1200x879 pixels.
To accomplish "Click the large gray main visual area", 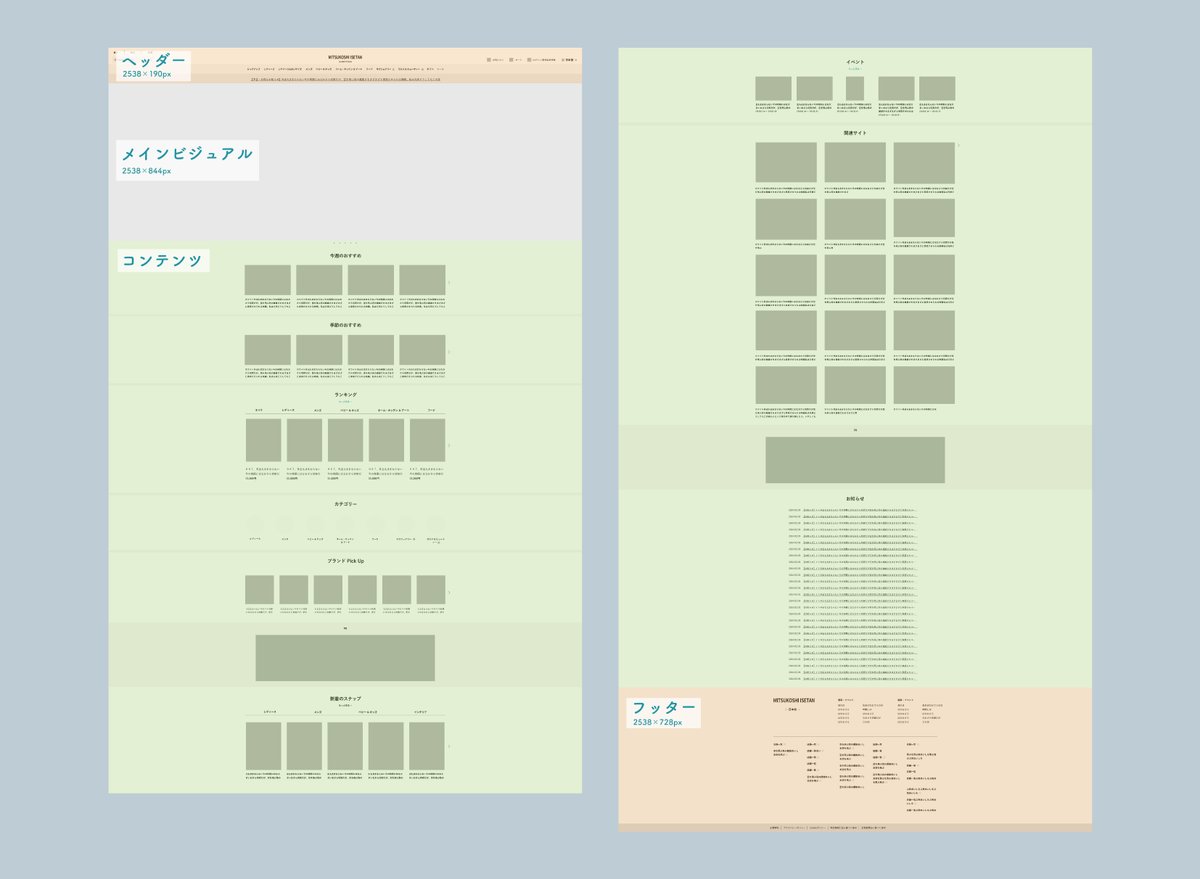I will (345, 162).
